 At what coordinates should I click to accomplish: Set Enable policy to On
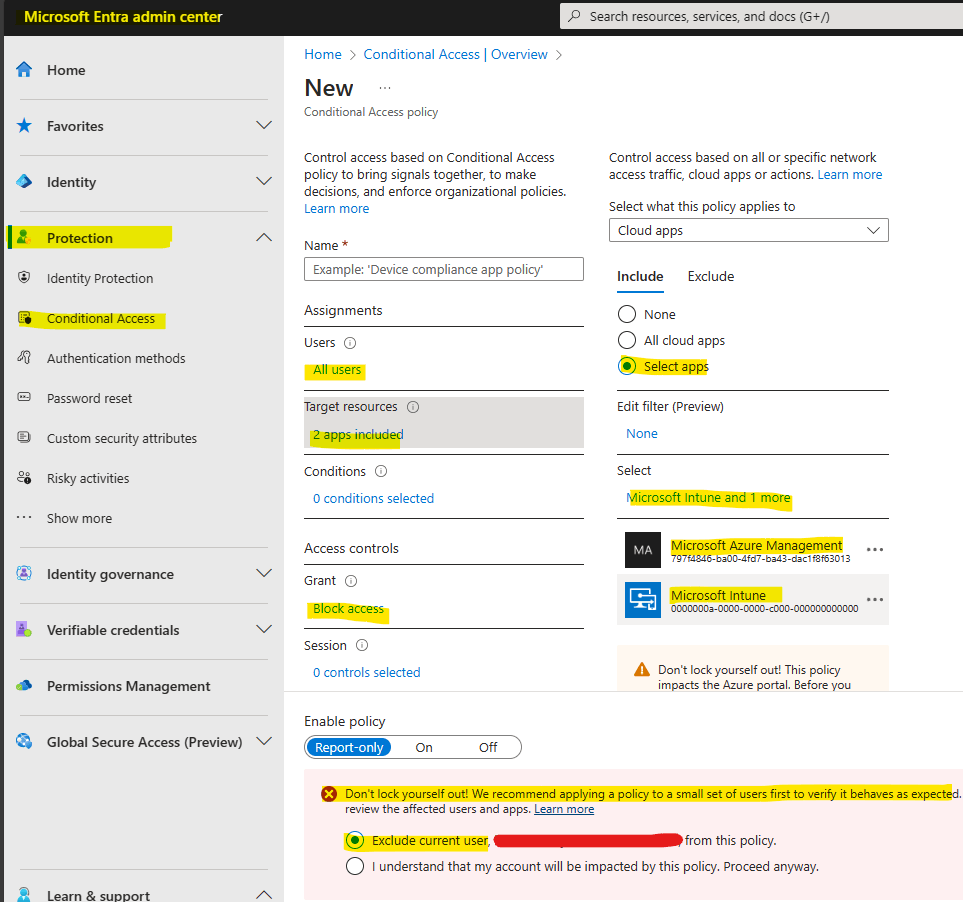coord(424,747)
